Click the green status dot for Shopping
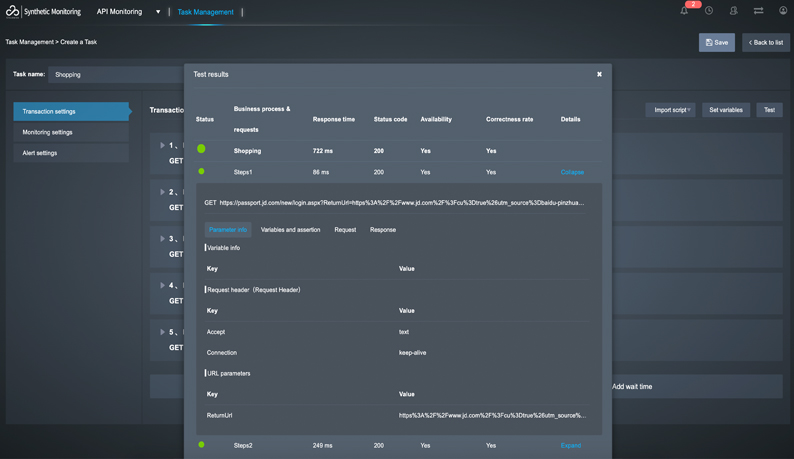794x459 pixels. click(201, 148)
